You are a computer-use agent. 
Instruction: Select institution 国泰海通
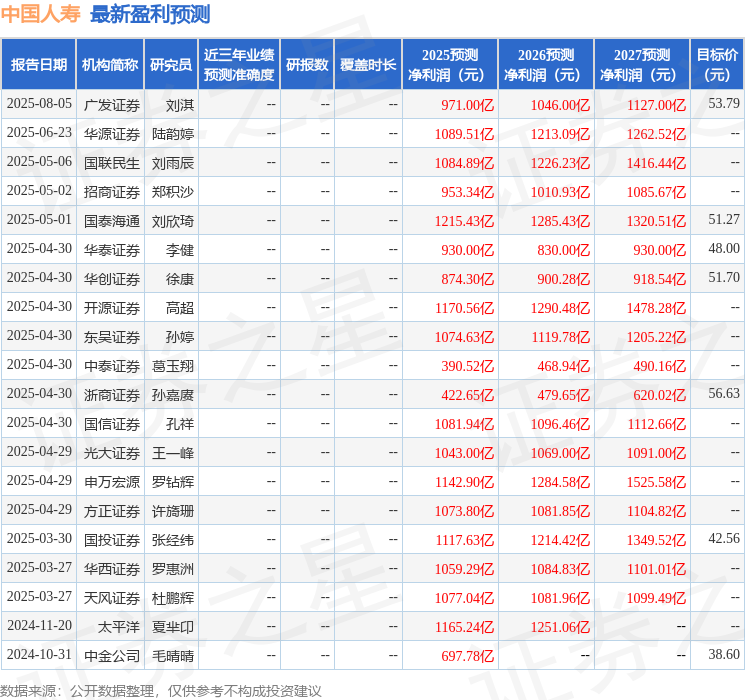(x=112, y=221)
